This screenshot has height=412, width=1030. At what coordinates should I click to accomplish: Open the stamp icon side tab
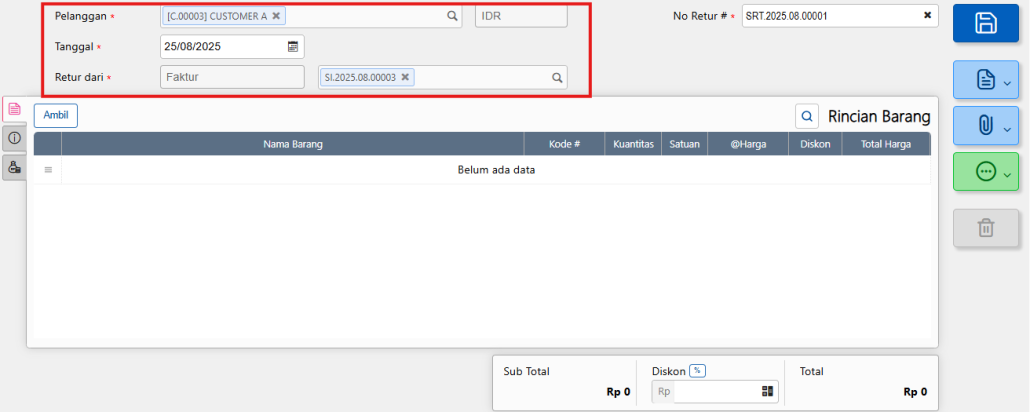tap(14, 167)
